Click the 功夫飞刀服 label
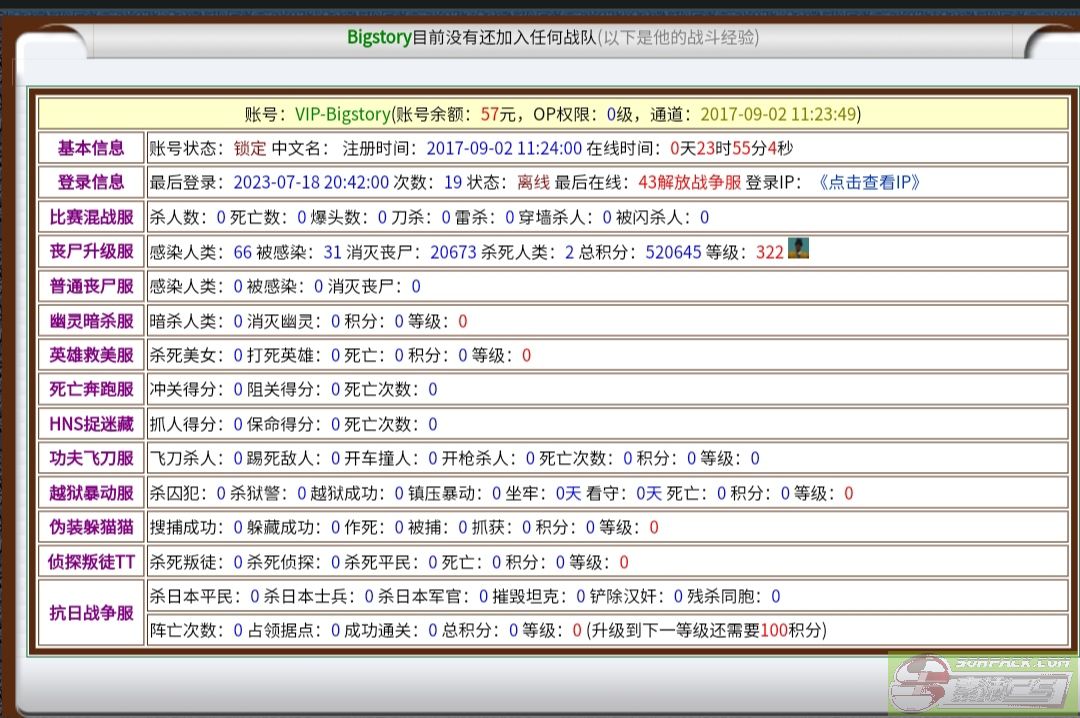Image resolution: width=1080 pixels, height=718 pixels. tap(91, 458)
